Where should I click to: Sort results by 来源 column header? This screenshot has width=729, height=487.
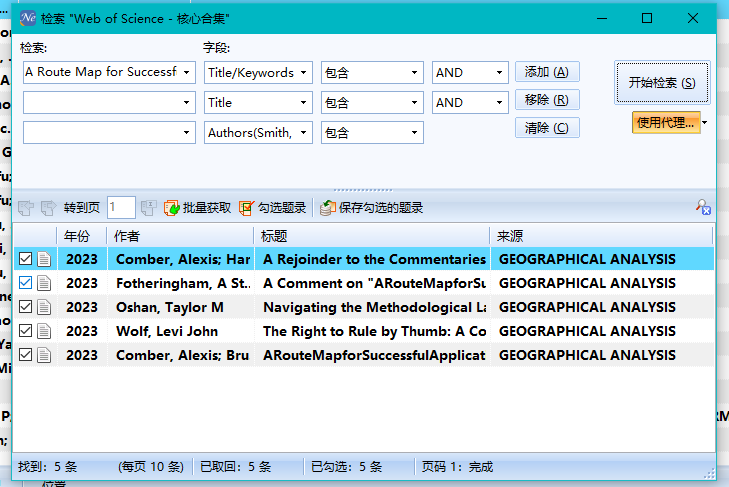[601, 236]
